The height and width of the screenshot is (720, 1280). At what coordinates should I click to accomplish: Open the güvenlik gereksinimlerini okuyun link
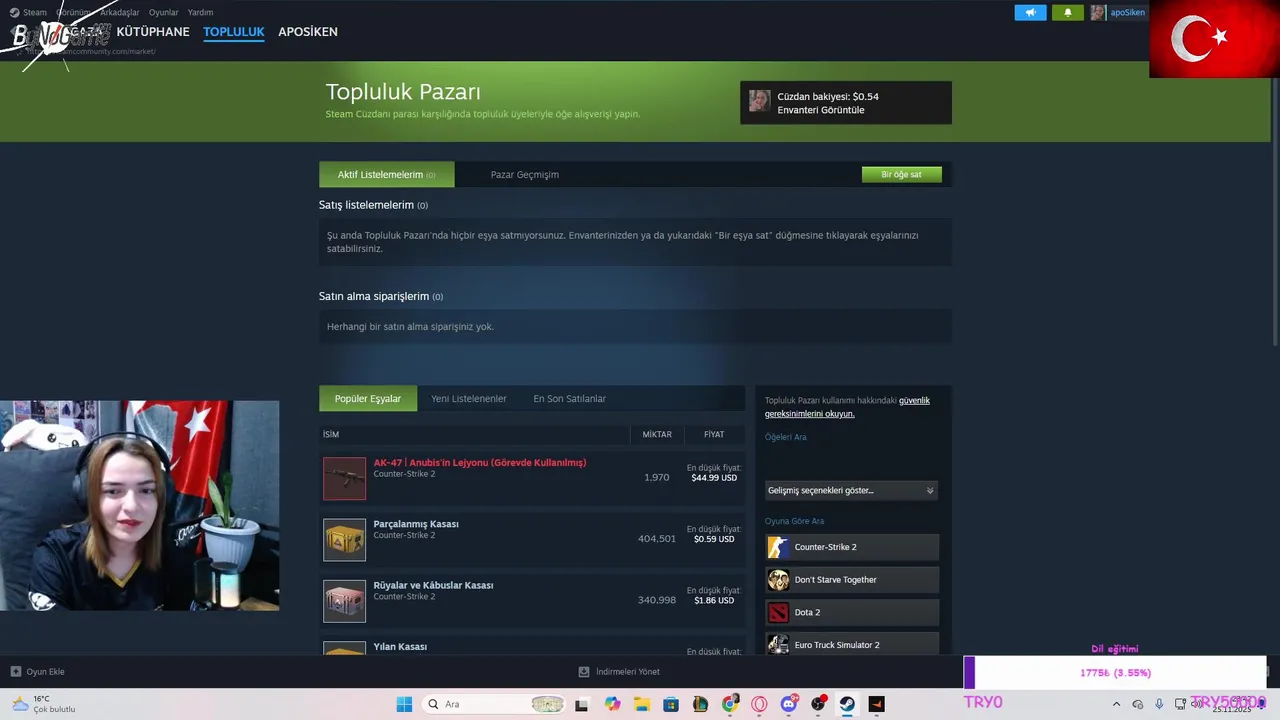pos(847,407)
